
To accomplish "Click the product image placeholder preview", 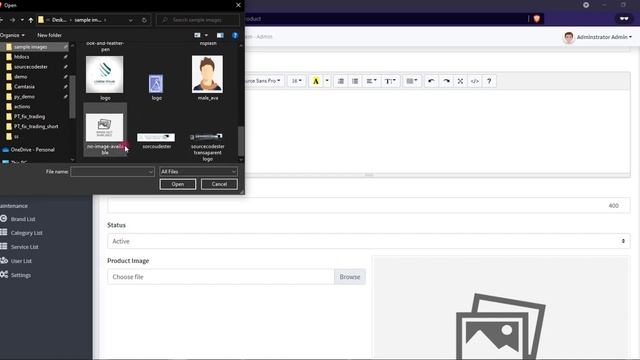I will 501,309.
